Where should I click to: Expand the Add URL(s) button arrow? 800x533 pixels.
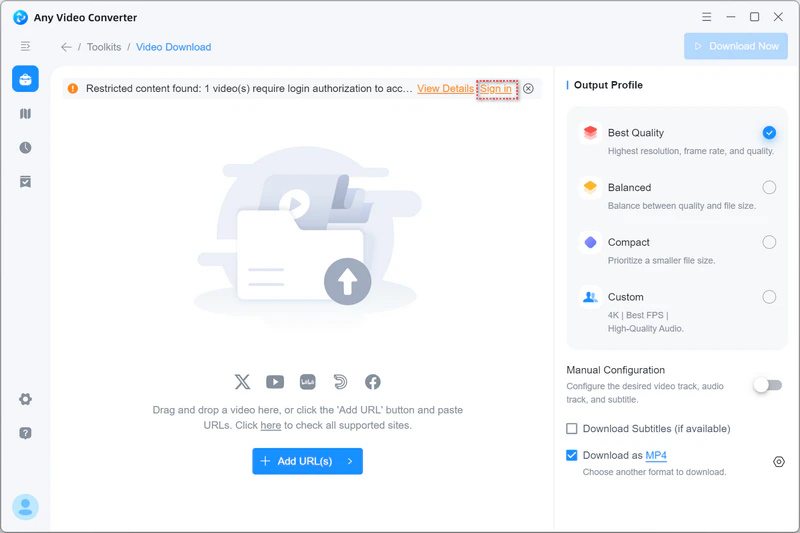pos(350,461)
